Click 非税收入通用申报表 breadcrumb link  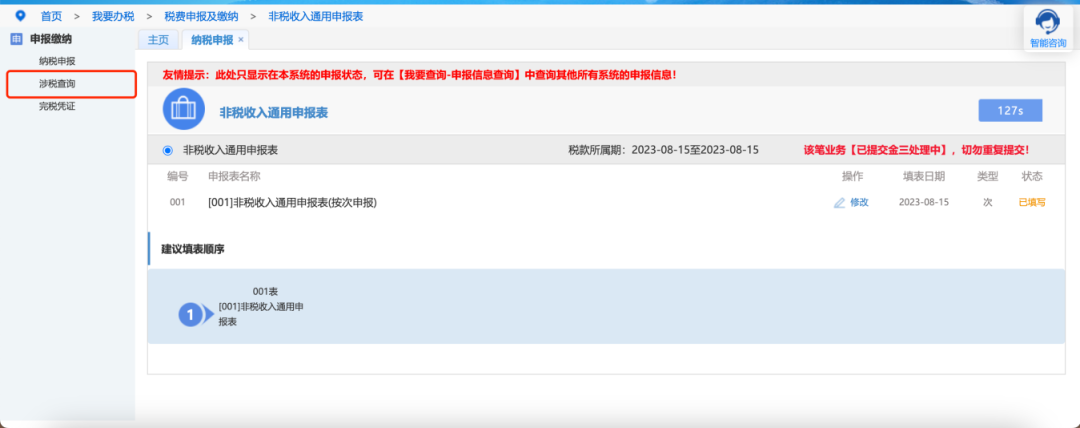coord(315,16)
